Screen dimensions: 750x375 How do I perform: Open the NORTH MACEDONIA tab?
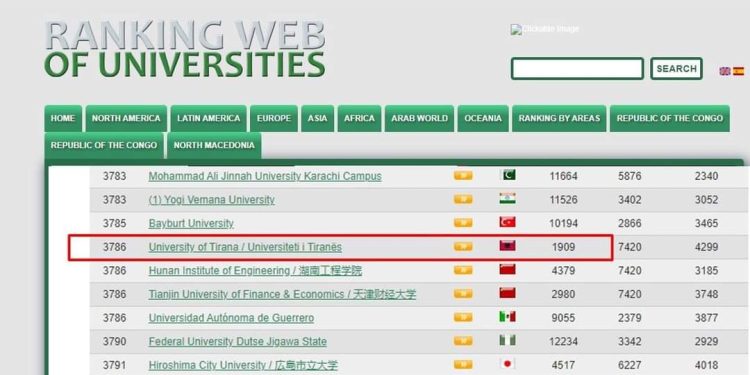point(214,145)
